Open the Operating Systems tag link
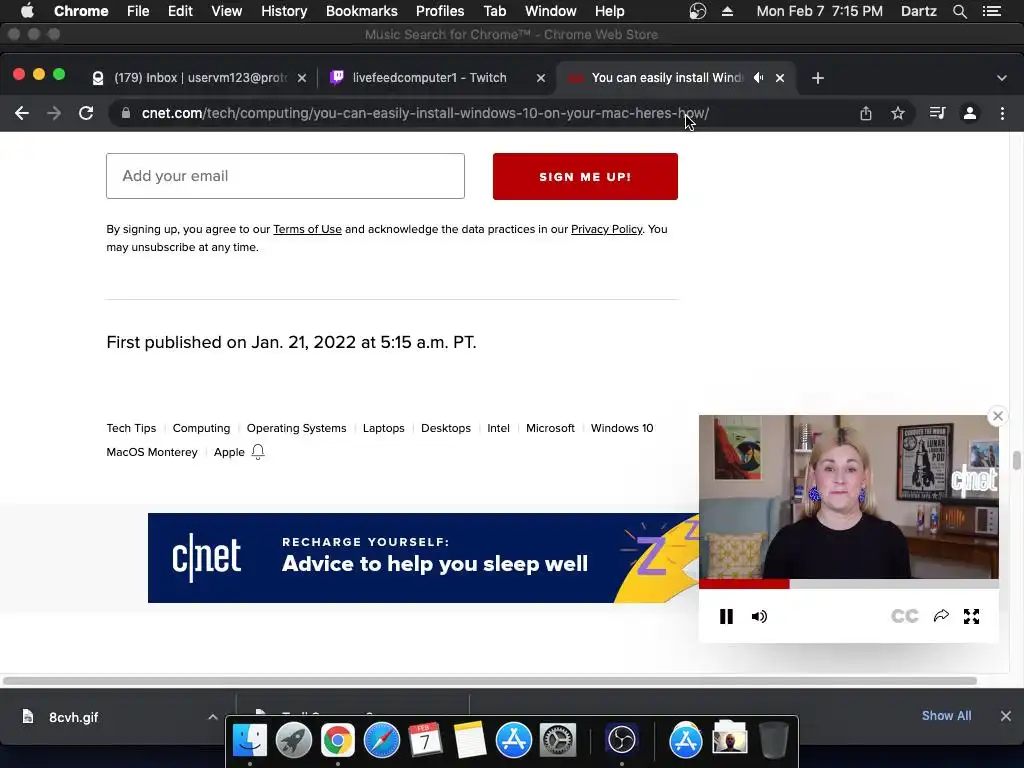 [296, 428]
